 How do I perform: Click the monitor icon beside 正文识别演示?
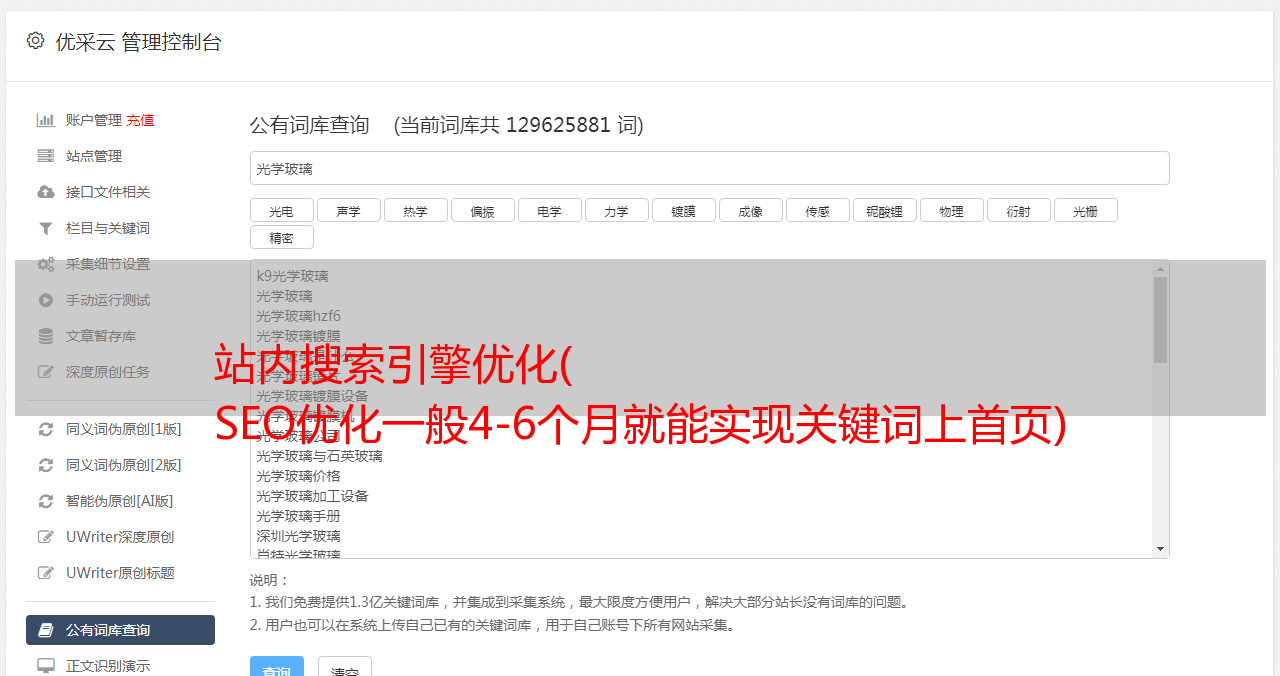(46, 666)
